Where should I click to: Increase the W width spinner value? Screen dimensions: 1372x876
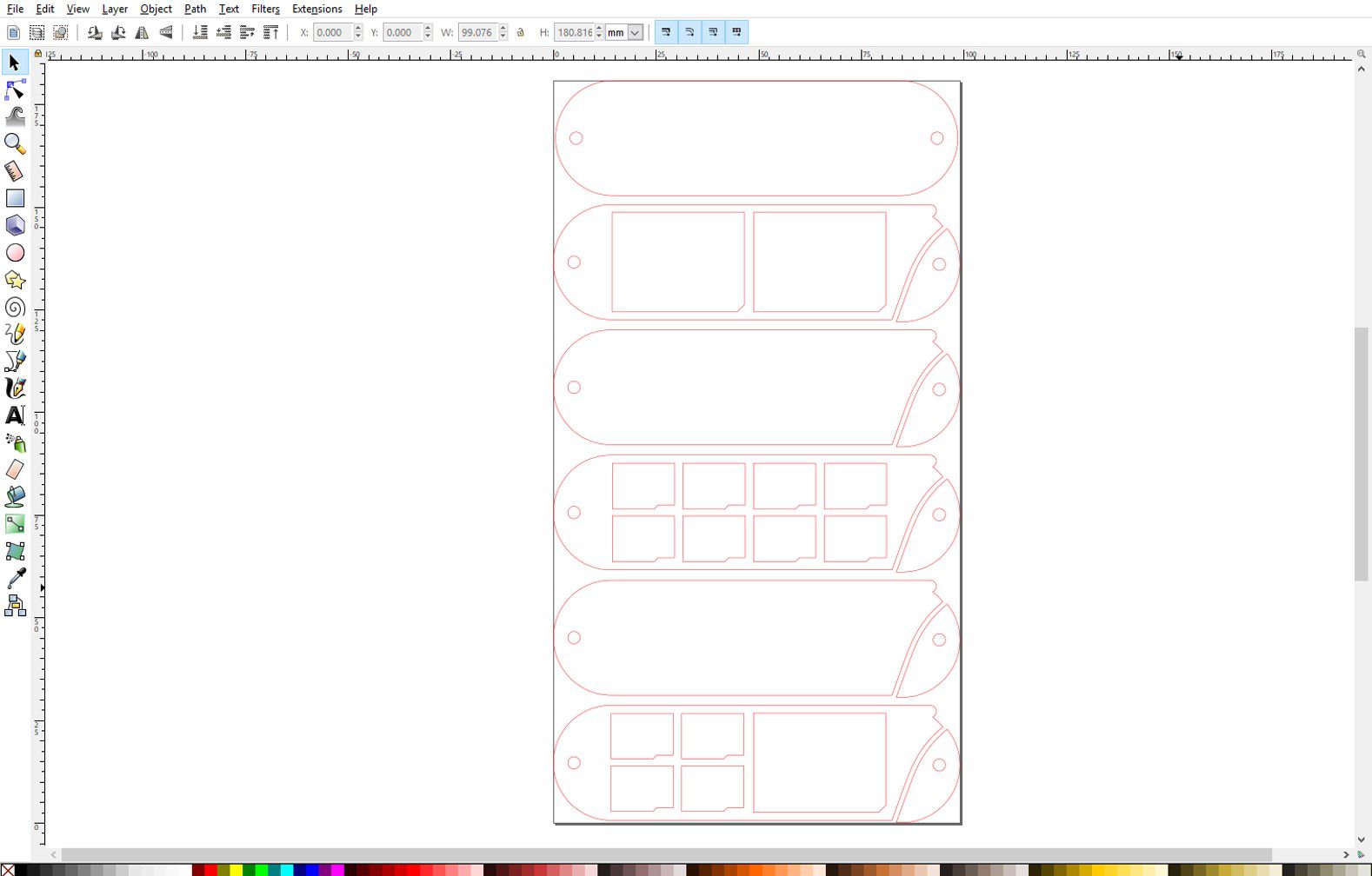503,29
